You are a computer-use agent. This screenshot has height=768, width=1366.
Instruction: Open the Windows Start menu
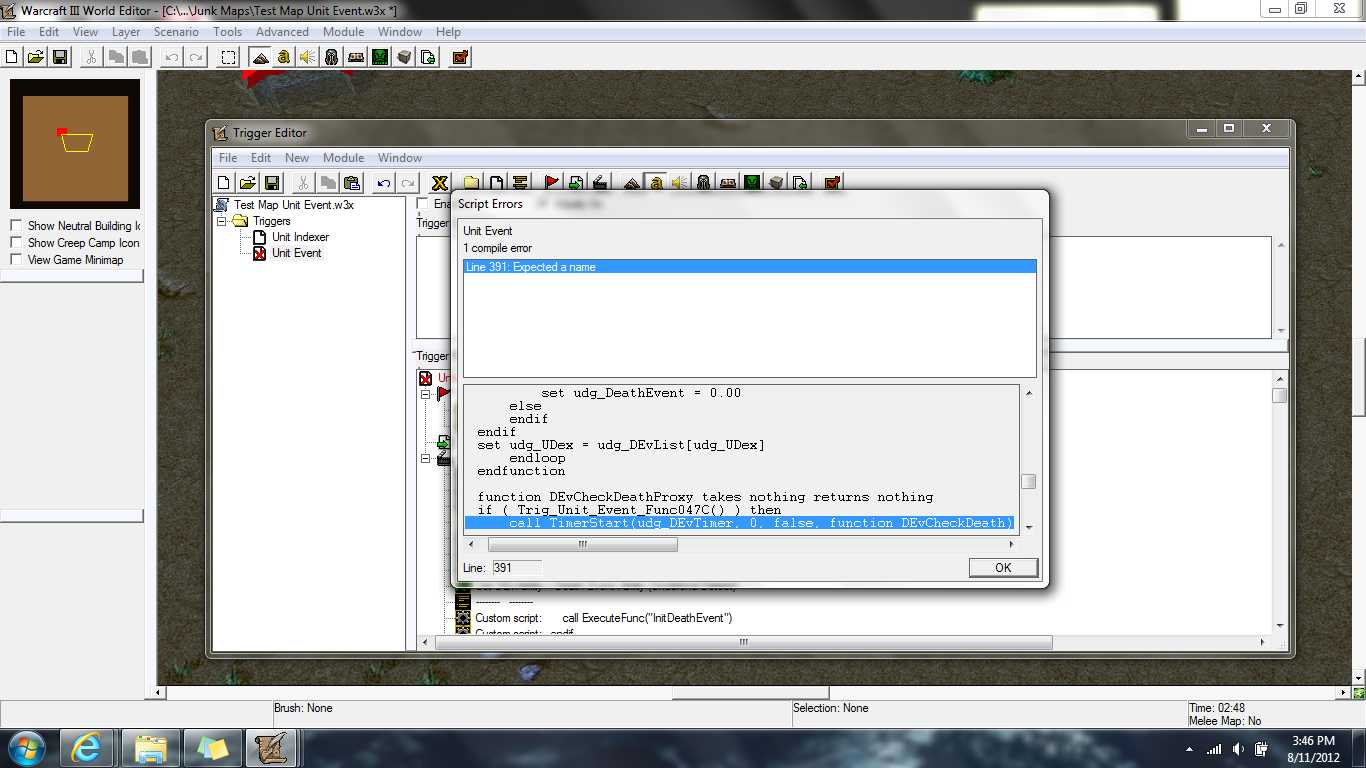pos(25,747)
